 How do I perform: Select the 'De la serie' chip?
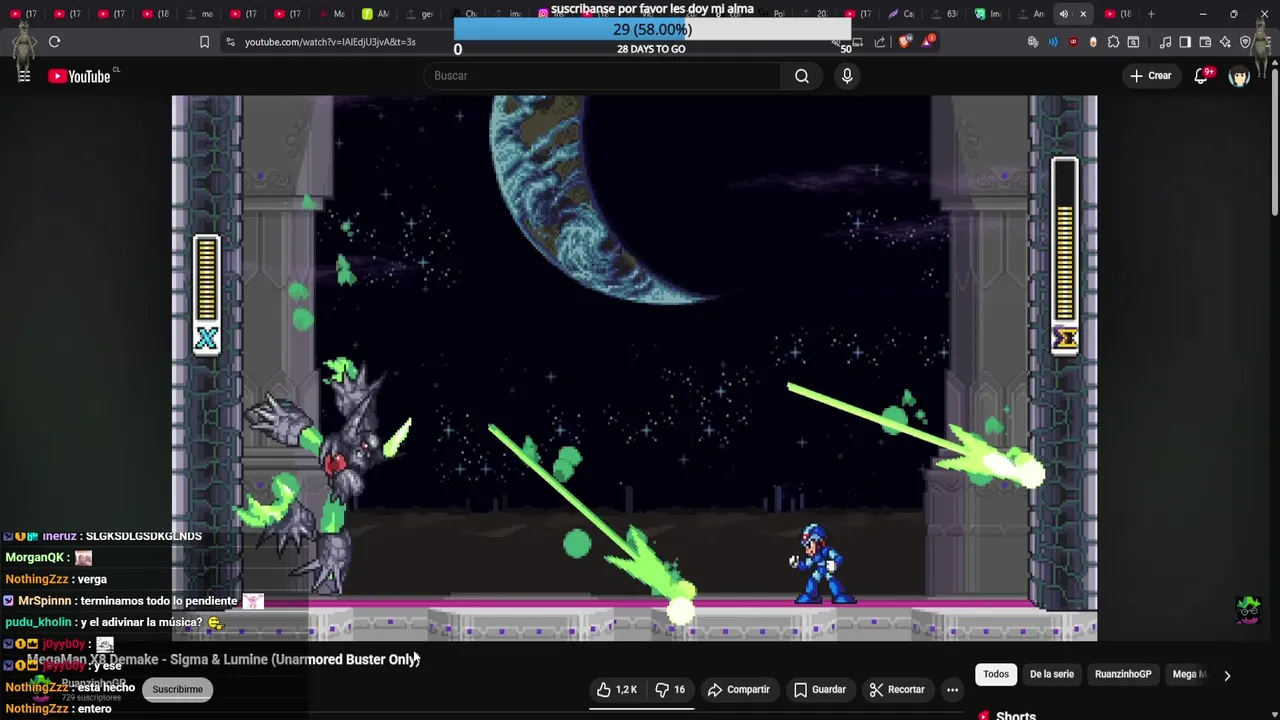tap(1052, 674)
